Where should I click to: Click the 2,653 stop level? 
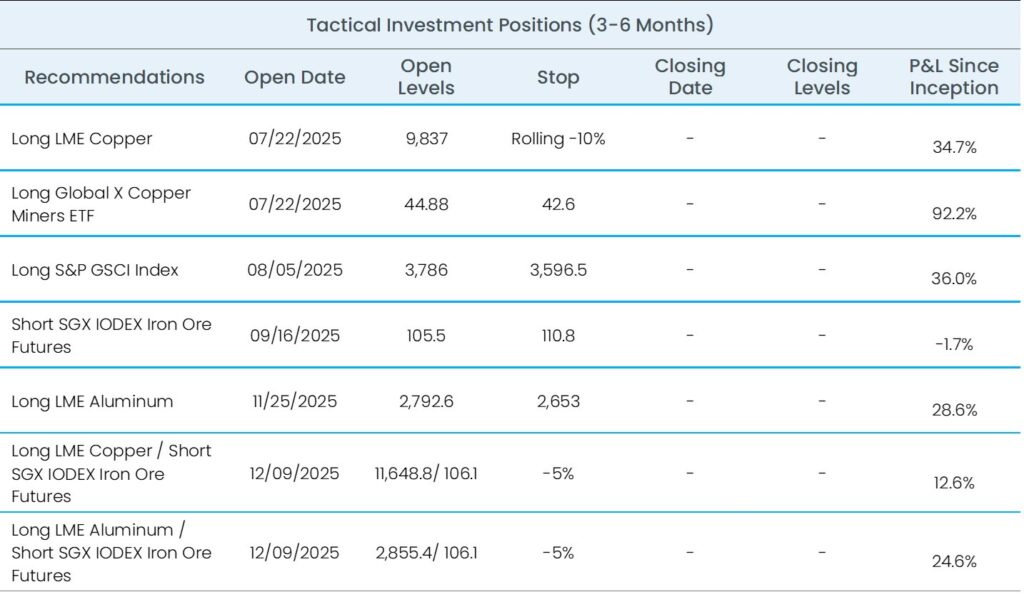pos(558,402)
